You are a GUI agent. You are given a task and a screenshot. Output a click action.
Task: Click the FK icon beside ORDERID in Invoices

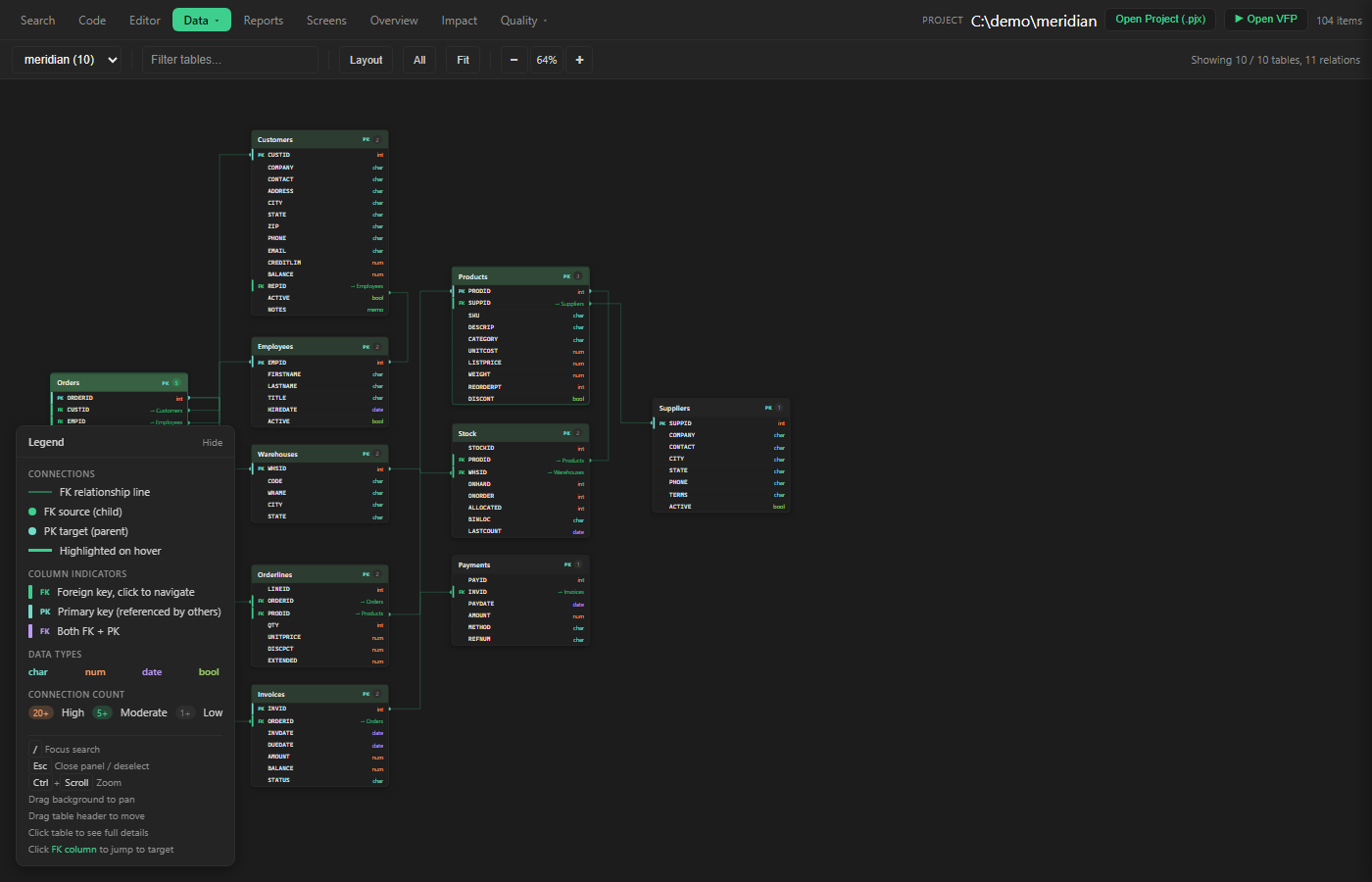(261, 721)
